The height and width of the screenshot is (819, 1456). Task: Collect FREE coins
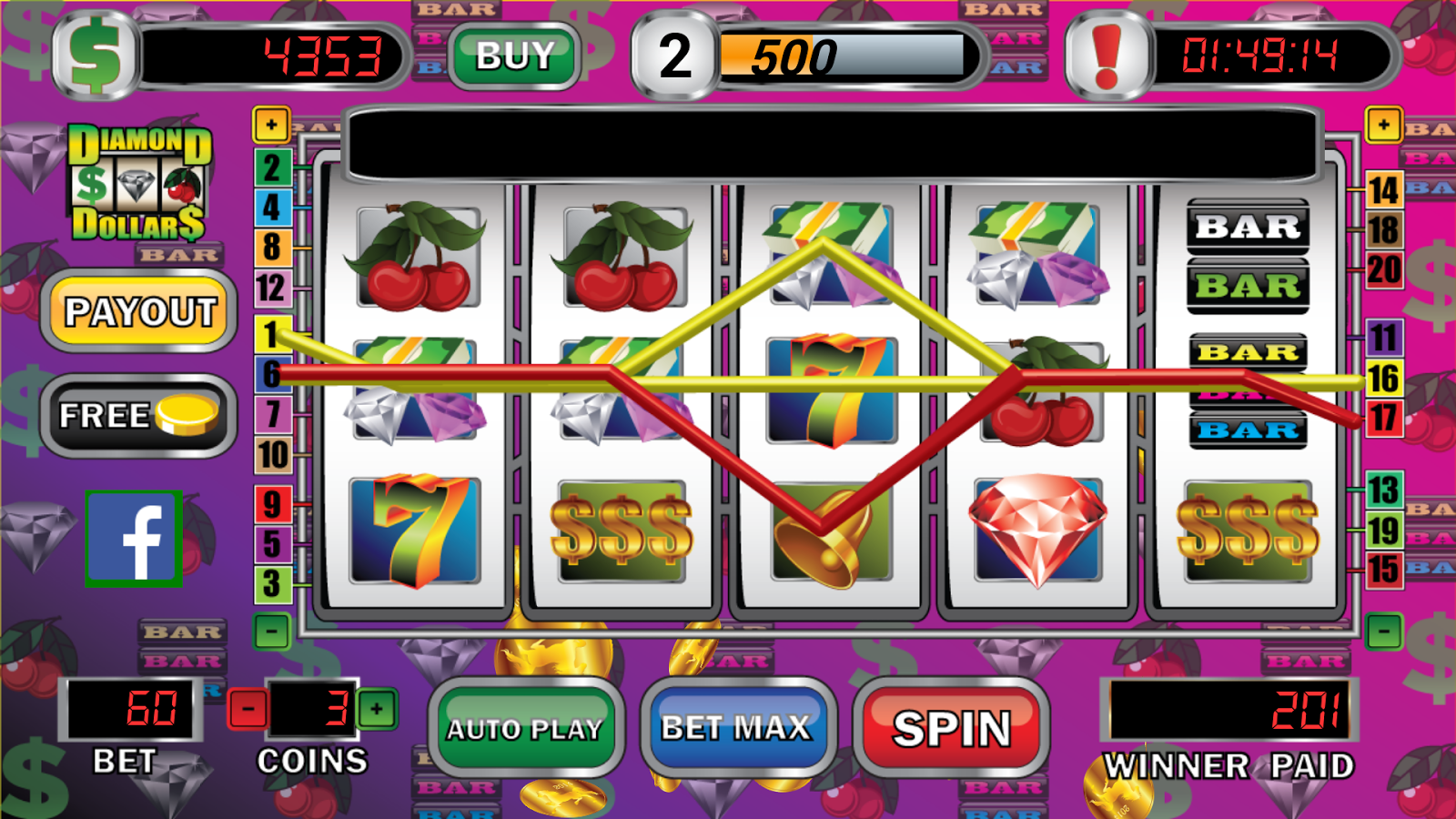point(138,416)
